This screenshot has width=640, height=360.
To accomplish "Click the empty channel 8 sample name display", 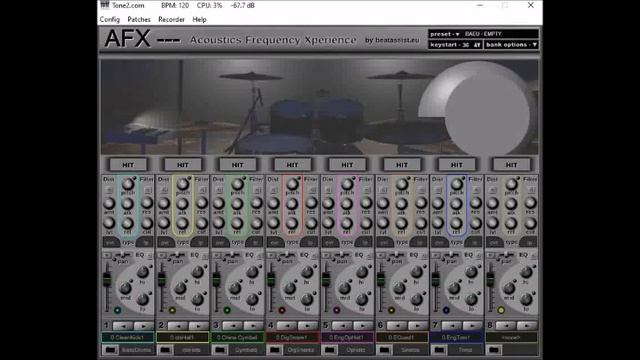I will pos(511,338).
